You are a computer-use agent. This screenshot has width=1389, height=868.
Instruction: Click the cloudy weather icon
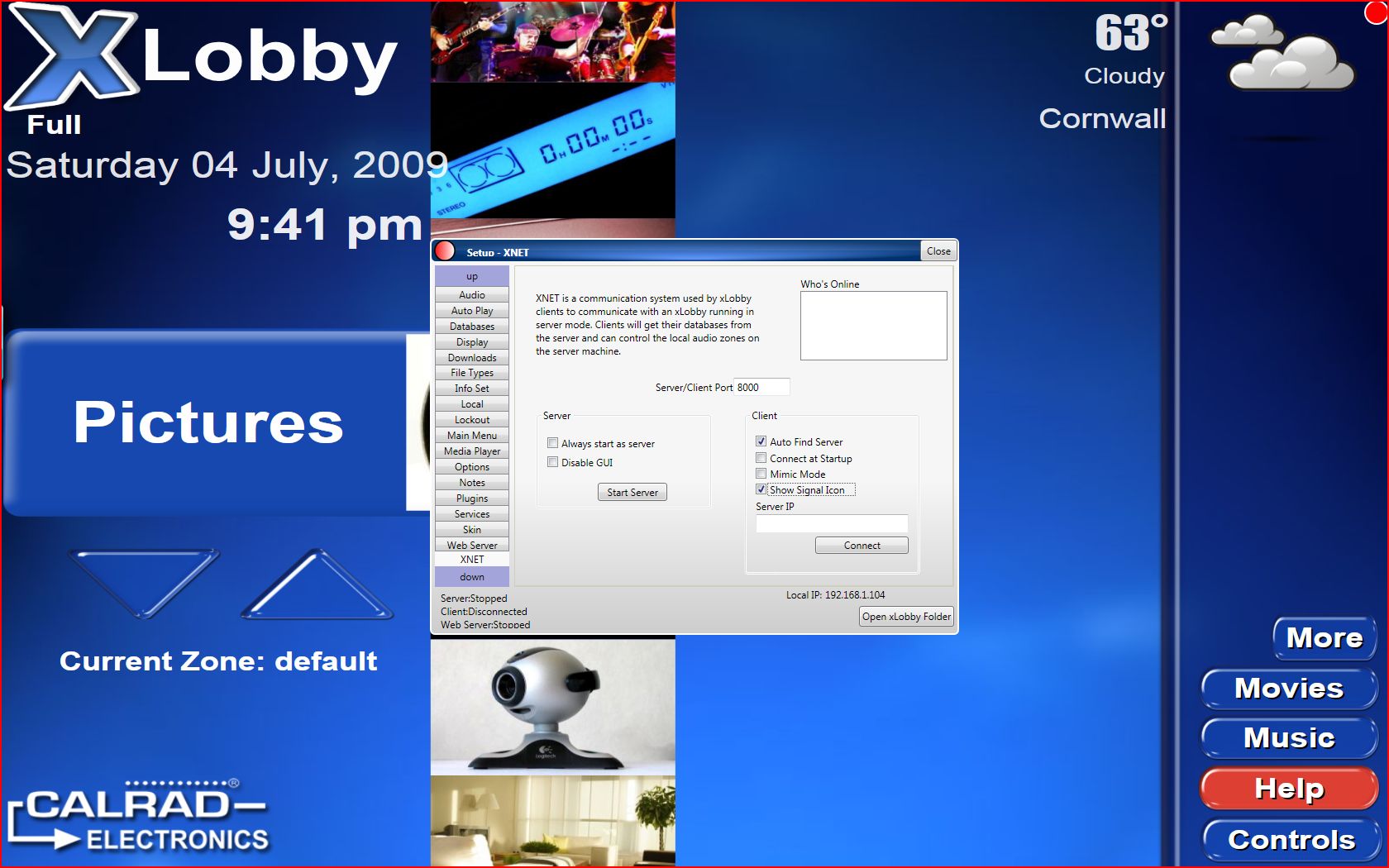click(x=1282, y=52)
